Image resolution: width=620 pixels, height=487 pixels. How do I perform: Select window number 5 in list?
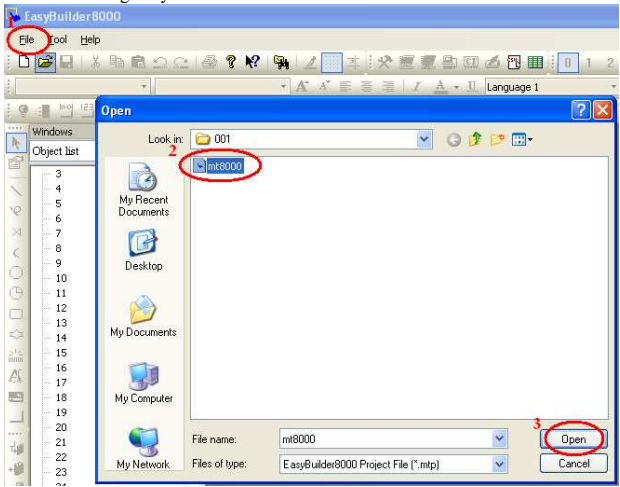coord(58,204)
